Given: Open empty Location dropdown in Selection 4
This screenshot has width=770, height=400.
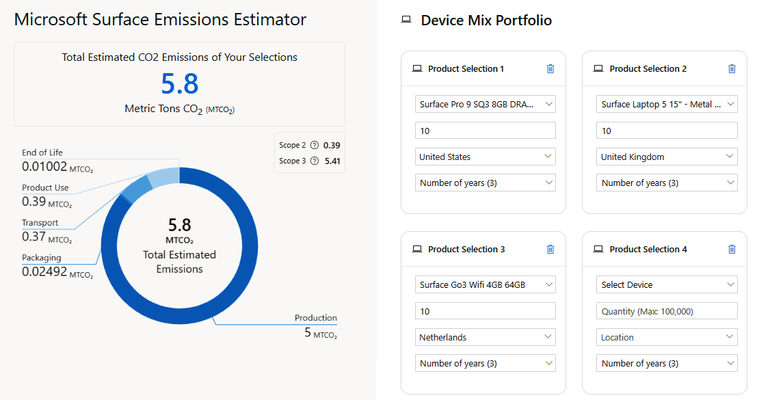Looking at the screenshot, I should click(667, 337).
